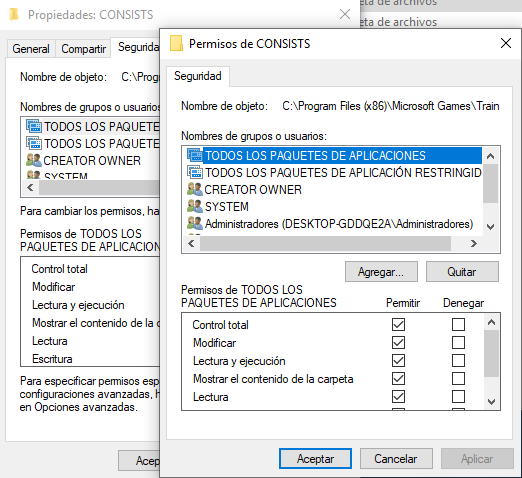Select CREATOR OWNER icon in the Propiedades window
This screenshot has height=478, width=522.
click(34, 160)
